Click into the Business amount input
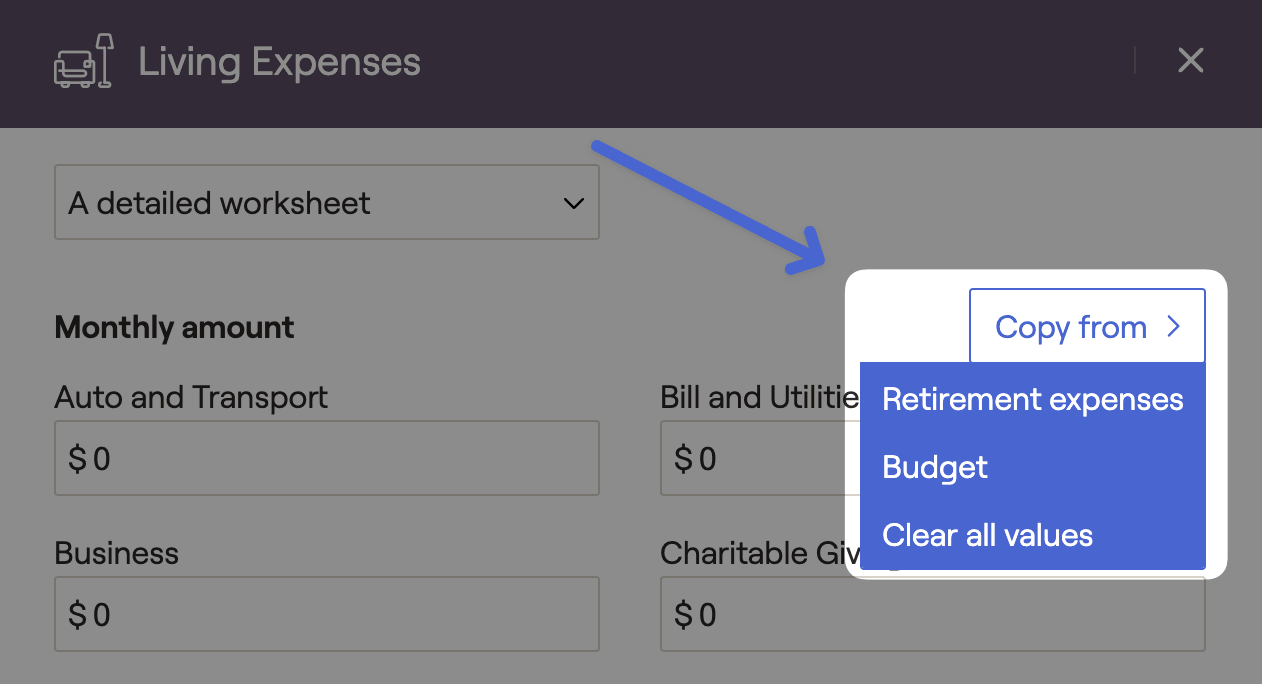 pos(327,614)
